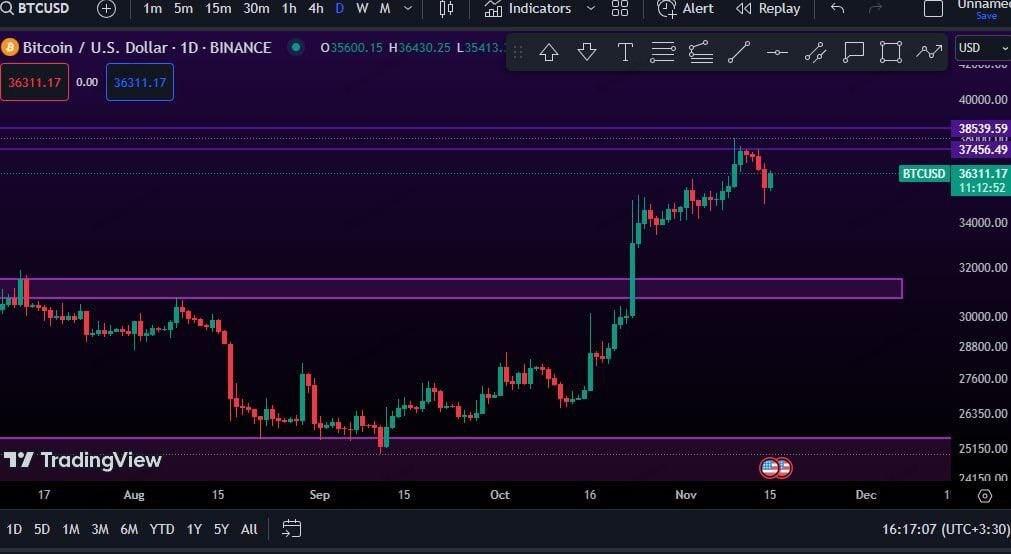Grab the favorites toolbar drag handle
The image size is (1011, 554).
(518, 52)
